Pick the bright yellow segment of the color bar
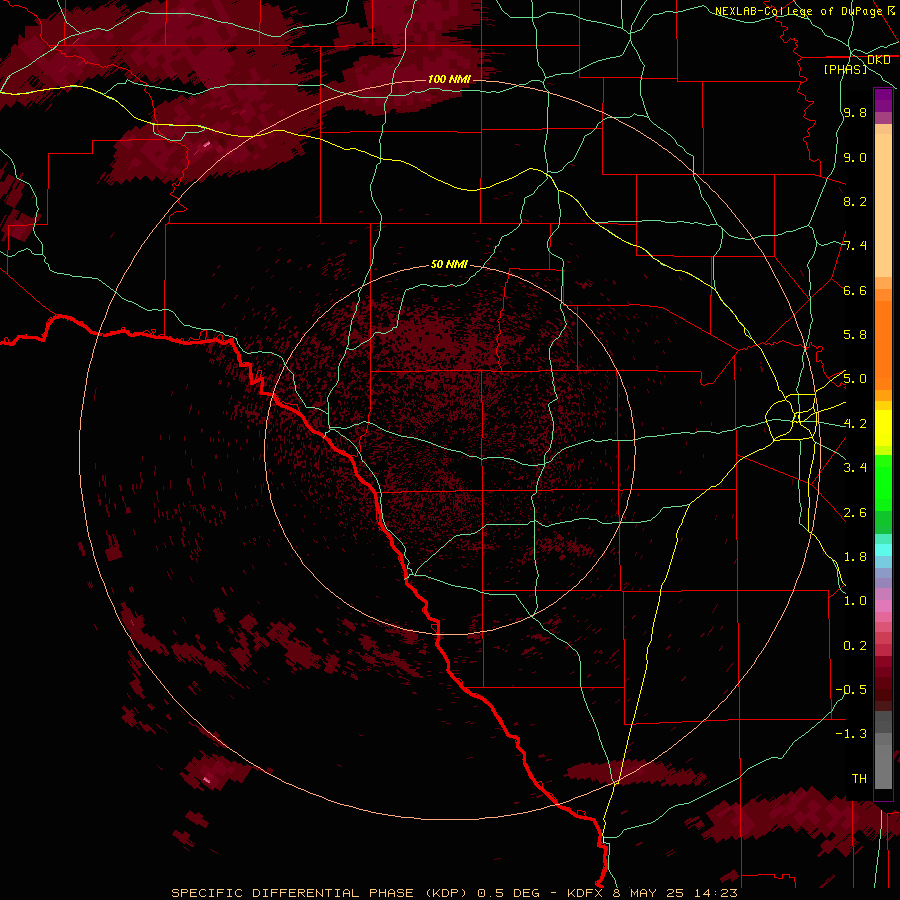900x900 pixels. [x=883, y=428]
